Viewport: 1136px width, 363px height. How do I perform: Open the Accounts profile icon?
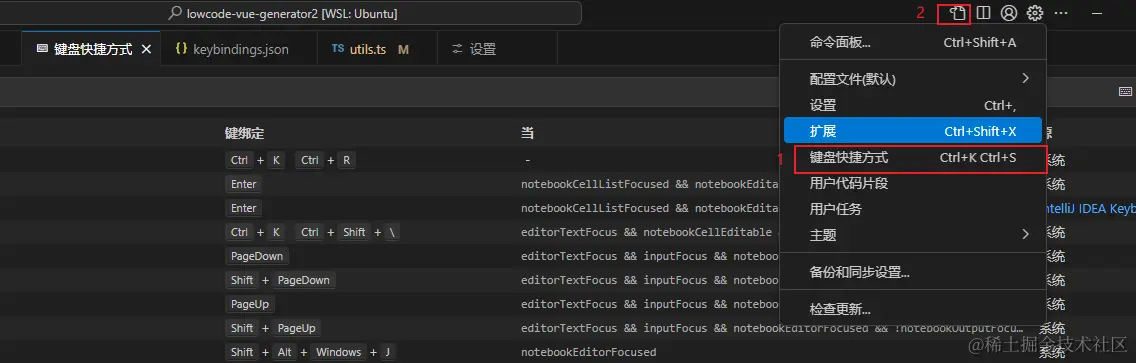coord(1008,13)
